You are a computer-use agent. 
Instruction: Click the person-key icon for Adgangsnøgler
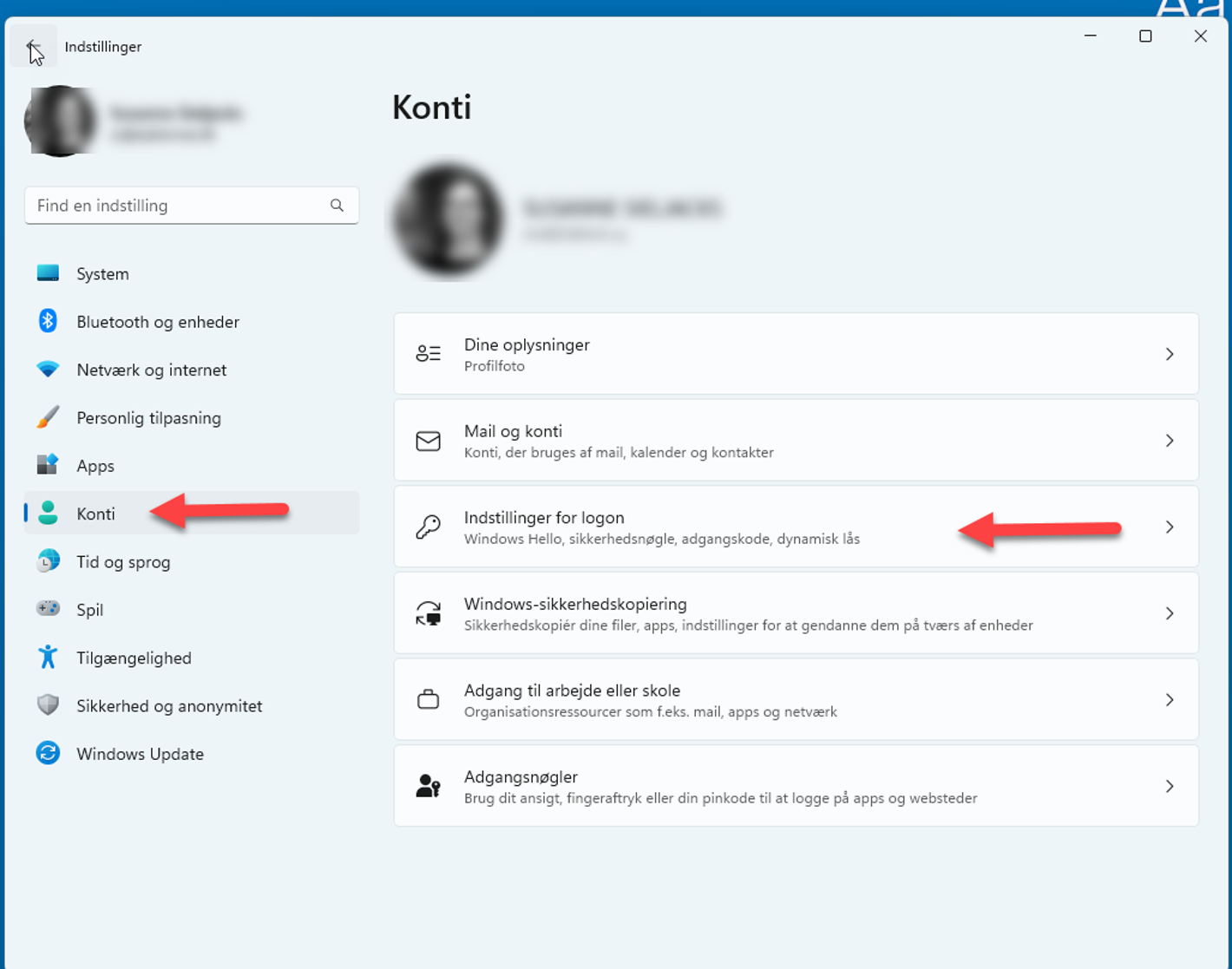pyautogui.click(x=428, y=786)
